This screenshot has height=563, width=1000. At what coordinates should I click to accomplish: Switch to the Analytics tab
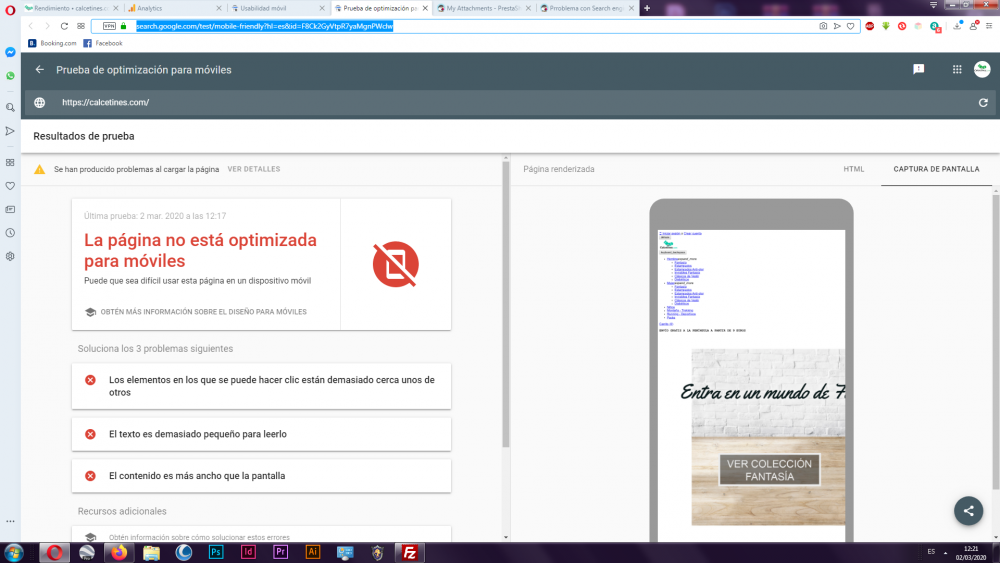click(172, 8)
